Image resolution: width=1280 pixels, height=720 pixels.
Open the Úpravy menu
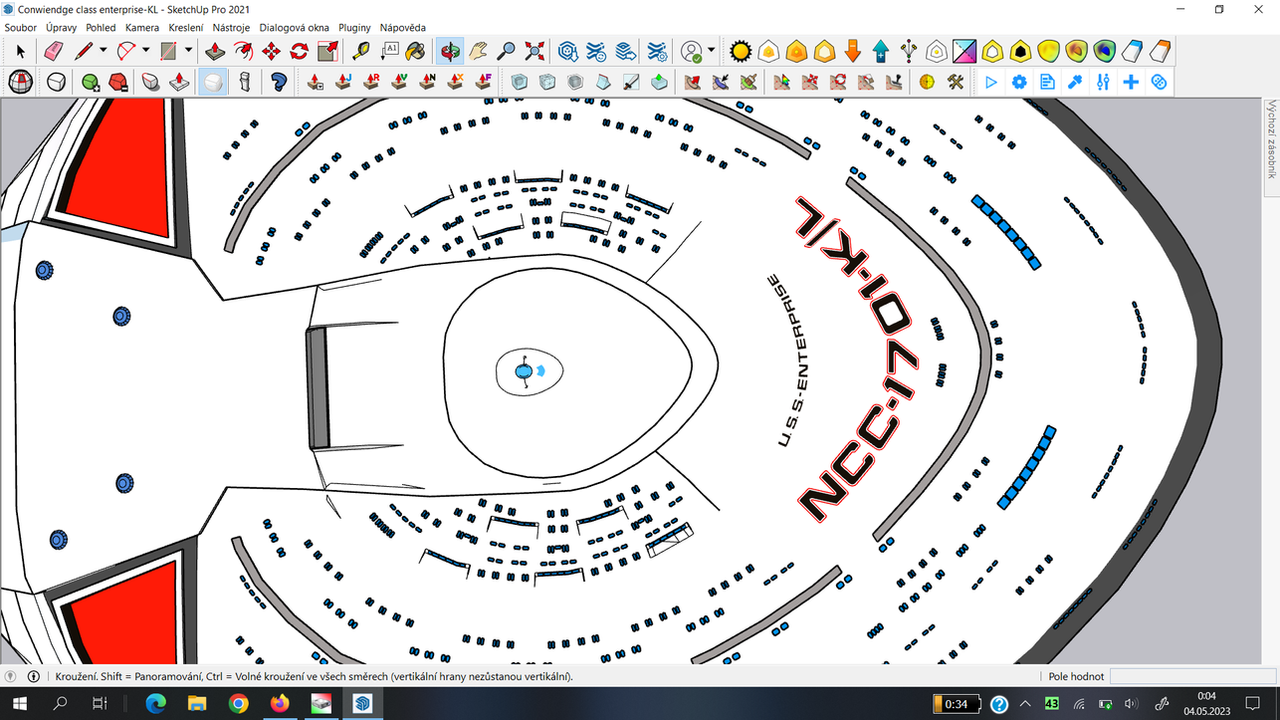coord(61,28)
